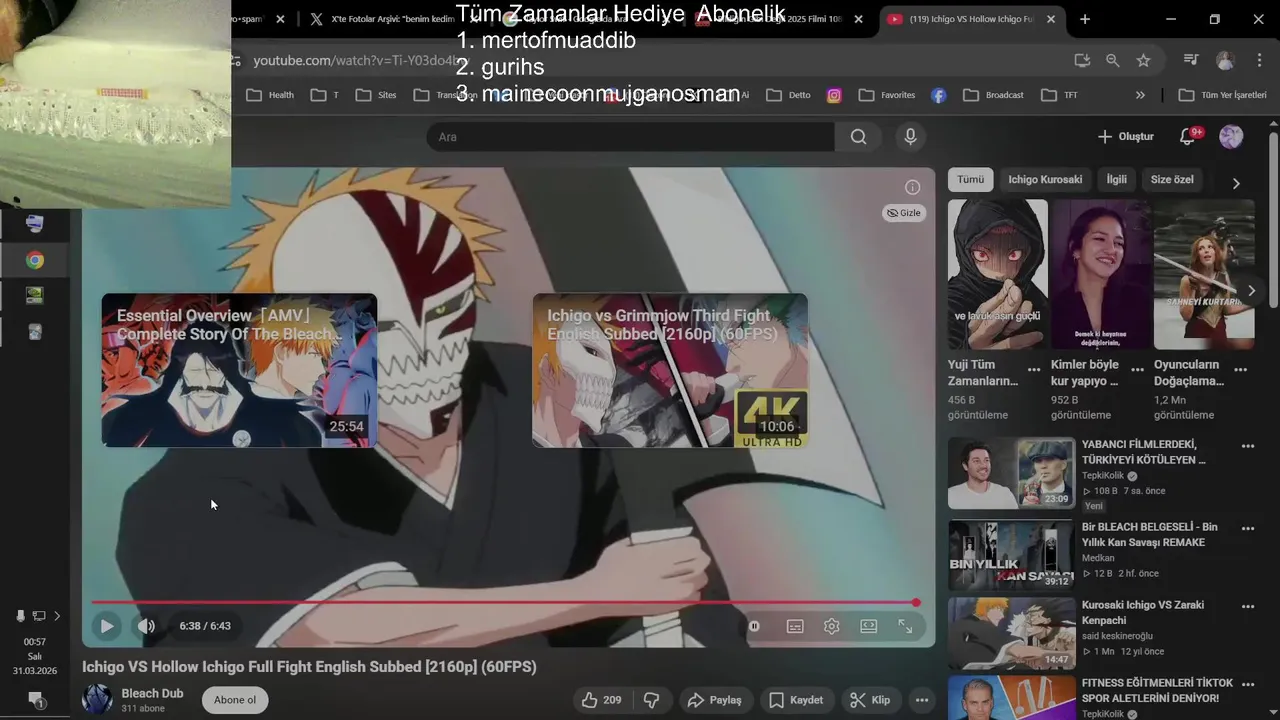Image resolution: width=1280 pixels, height=720 pixels.
Task: Open options for YABANCI FİLMLERDEKİ video
Action: click(1248, 447)
